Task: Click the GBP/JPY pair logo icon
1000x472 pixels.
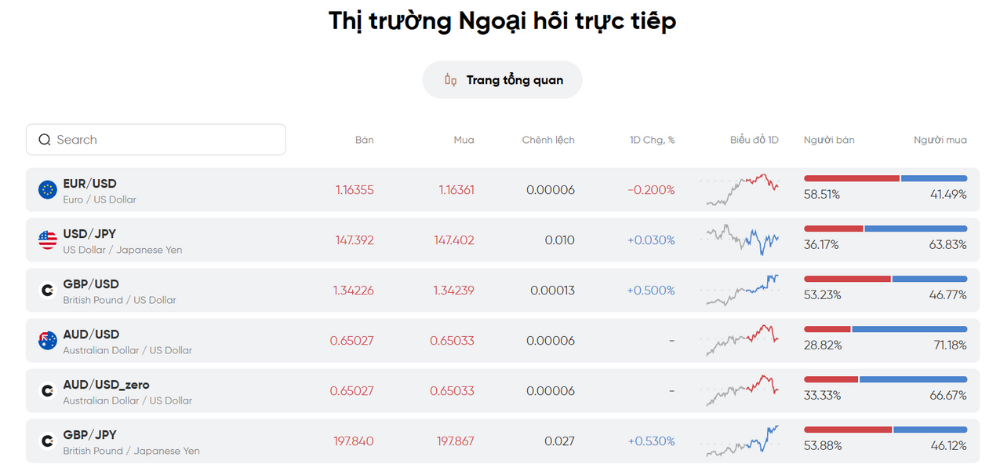Action: (47, 441)
